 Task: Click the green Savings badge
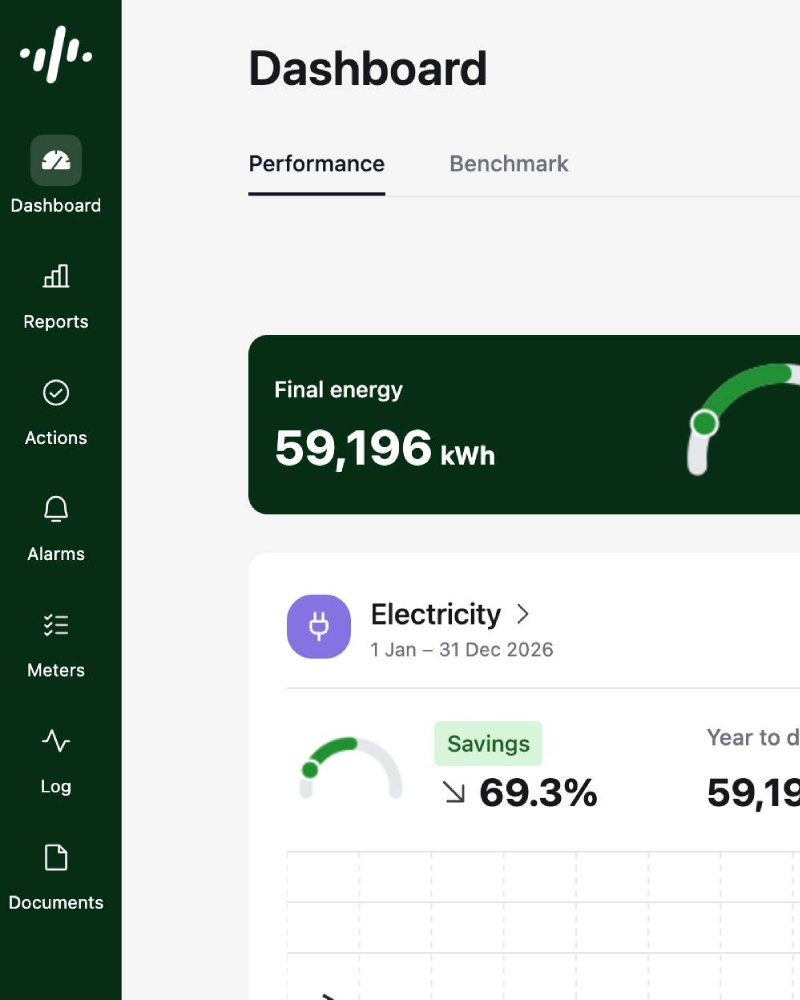(x=488, y=744)
